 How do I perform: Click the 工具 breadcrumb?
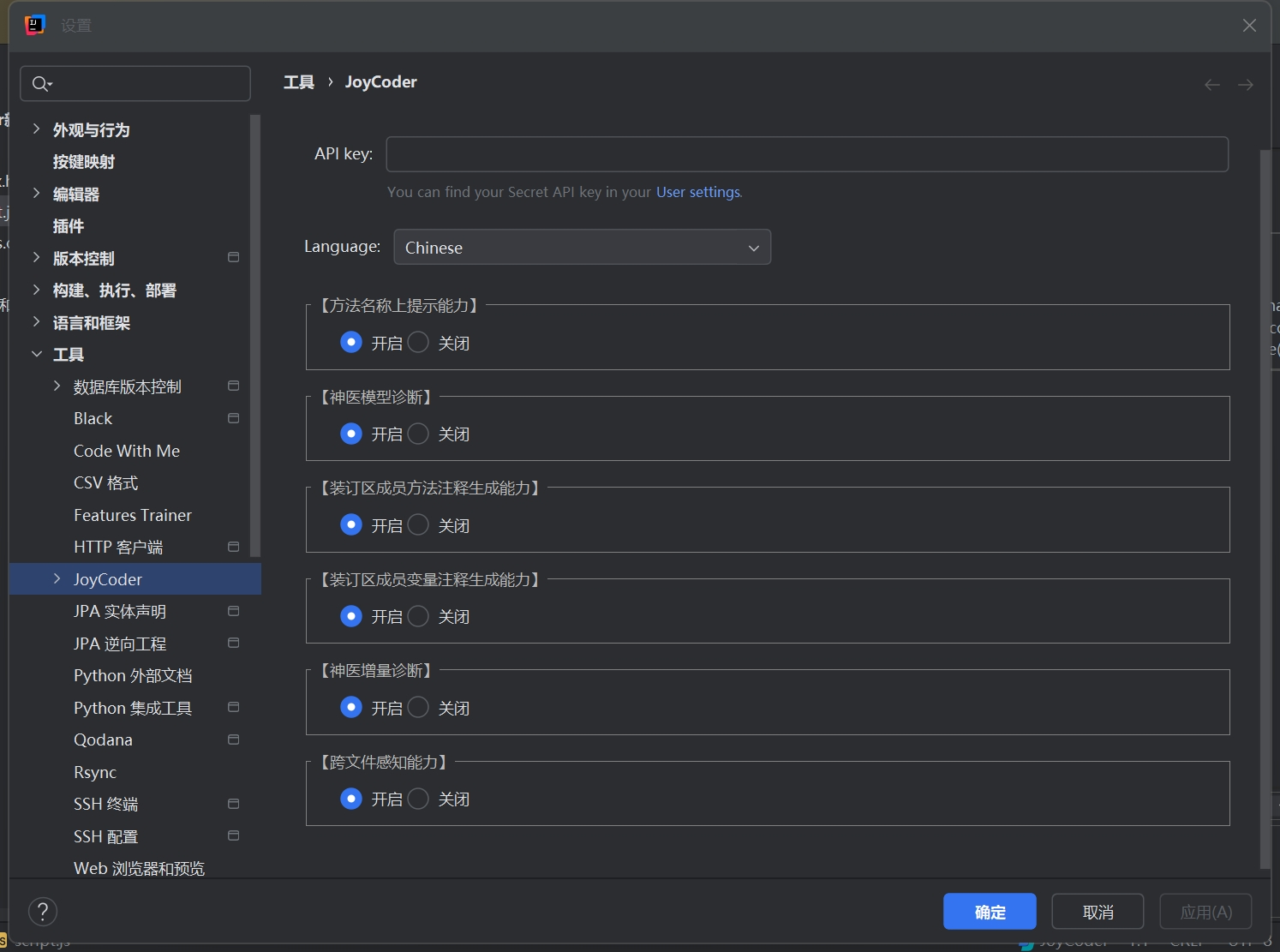299,82
